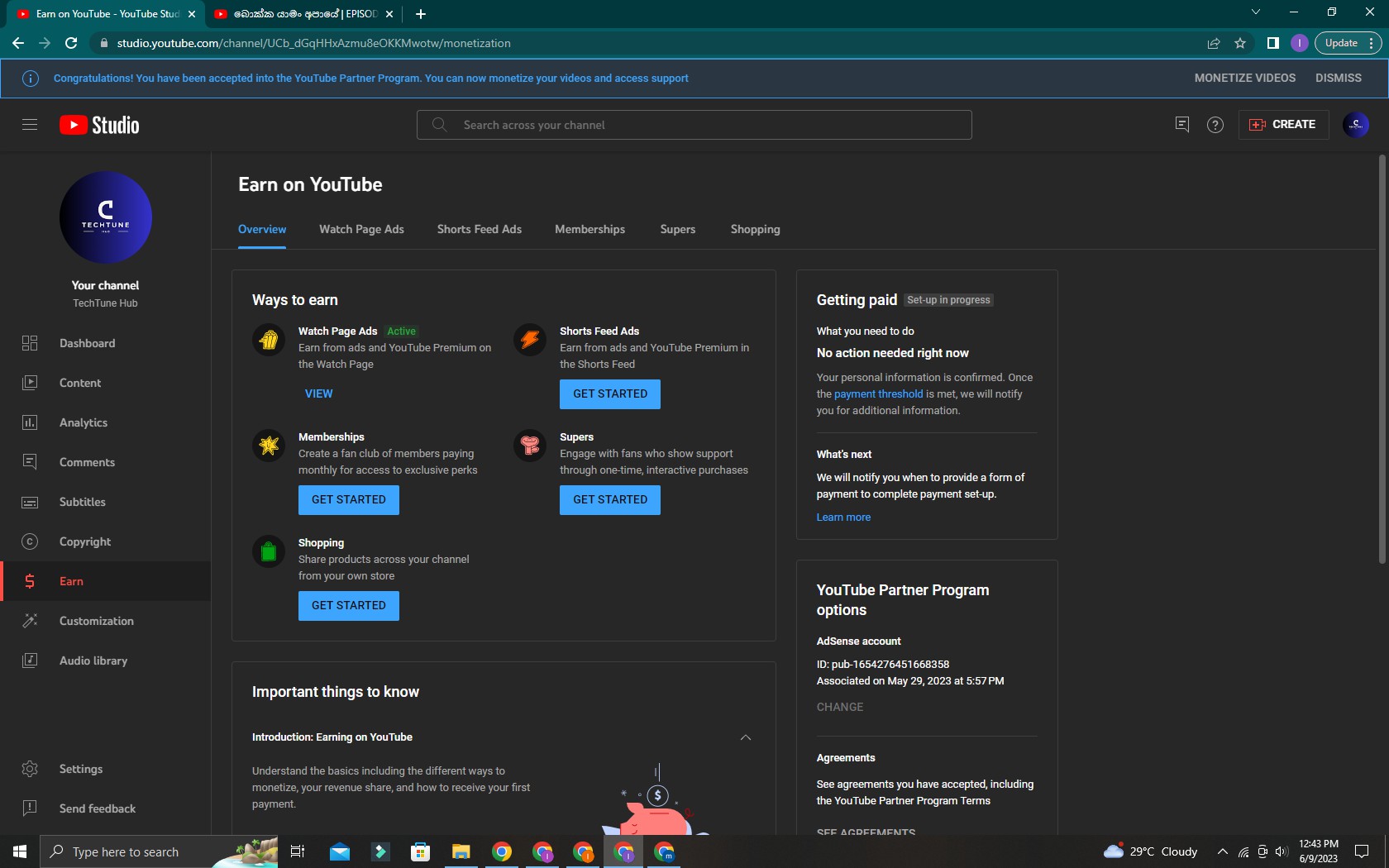This screenshot has width=1389, height=868.
Task: Dismiss the Partner Program congratulation banner
Action: coord(1338,78)
